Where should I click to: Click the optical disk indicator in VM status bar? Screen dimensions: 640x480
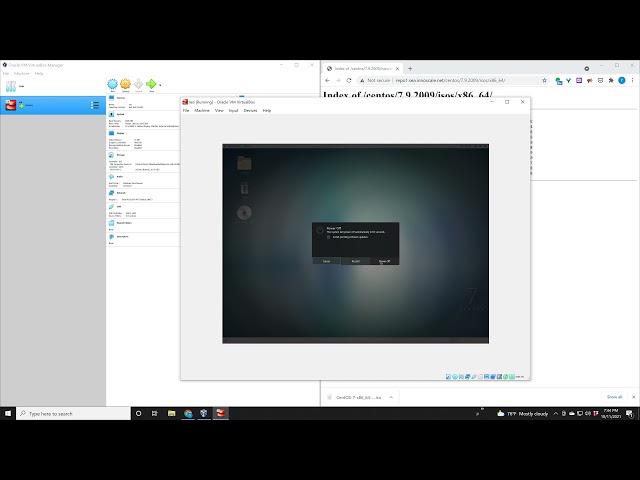(x=455, y=377)
